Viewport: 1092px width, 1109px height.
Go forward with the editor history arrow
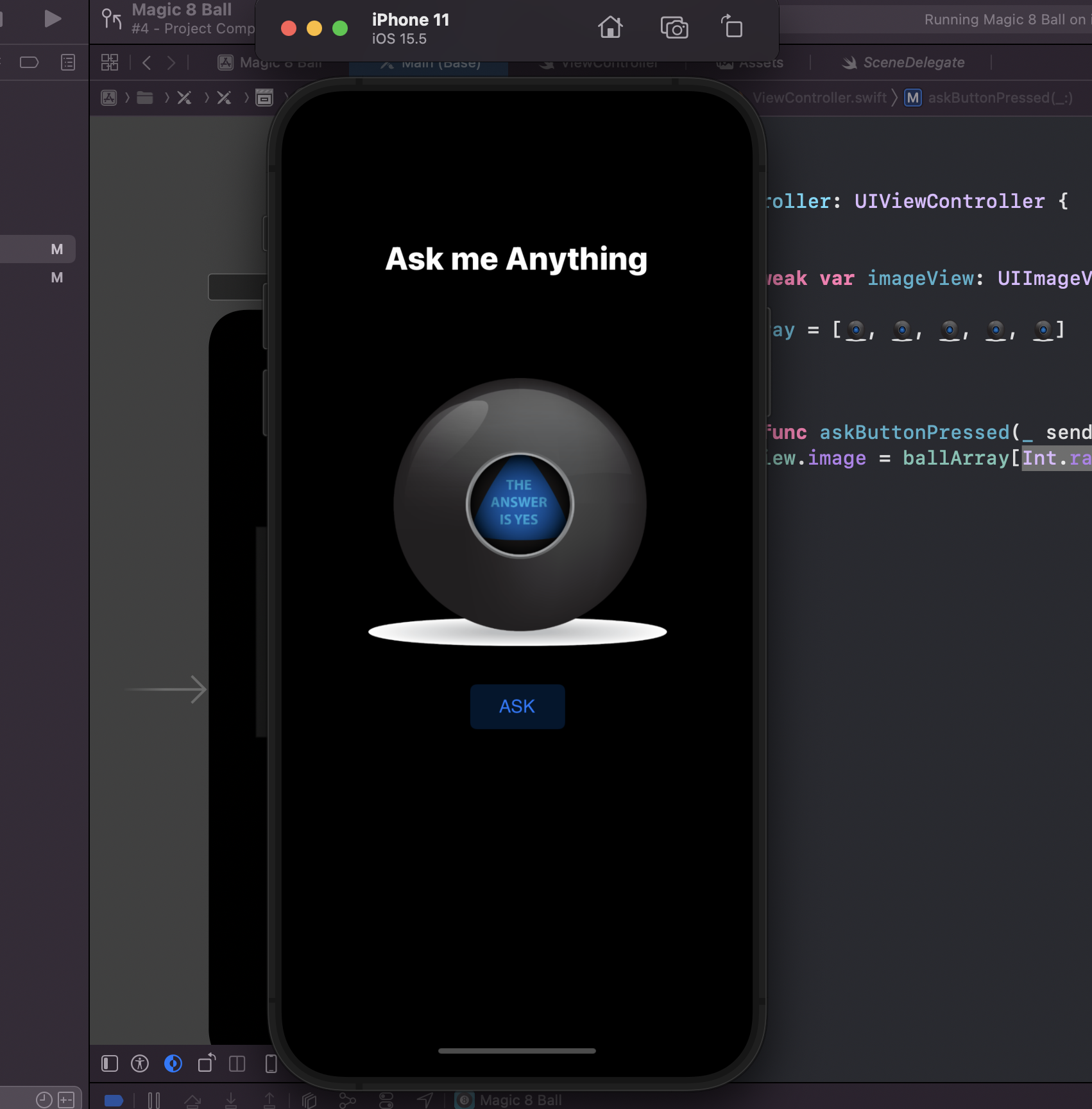[171, 62]
